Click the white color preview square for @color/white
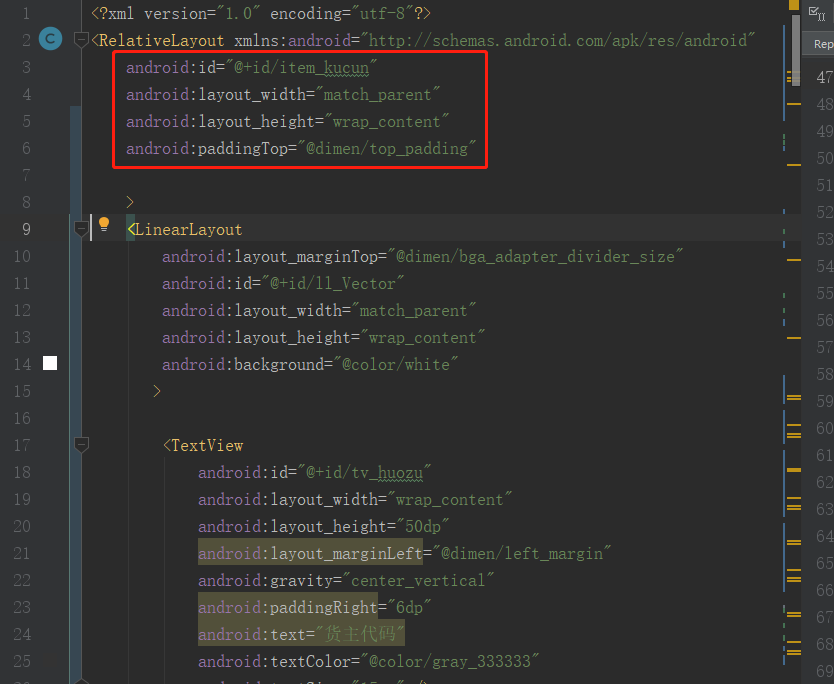Image resolution: width=834 pixels, height=684 pixels. click(x=50, y=363)
